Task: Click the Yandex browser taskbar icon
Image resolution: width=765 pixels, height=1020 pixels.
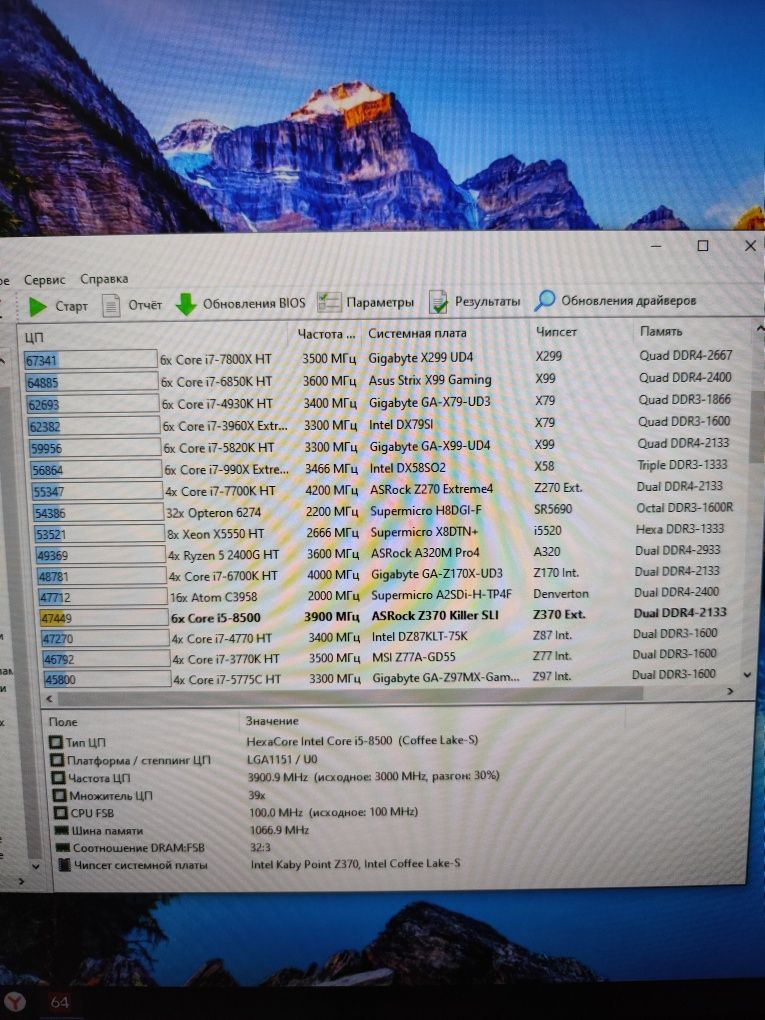Action: coord(14,1002)
